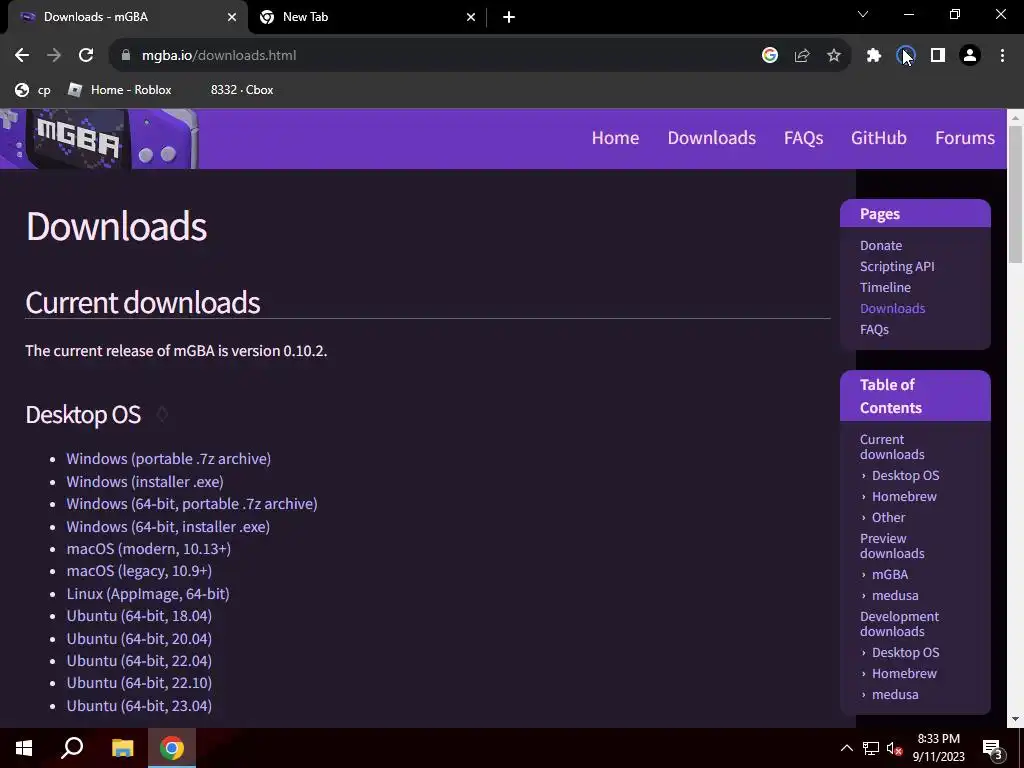Download macOS legacy 10.9+ build
The height and width of the screenshot is (768, 1024).
139,571
